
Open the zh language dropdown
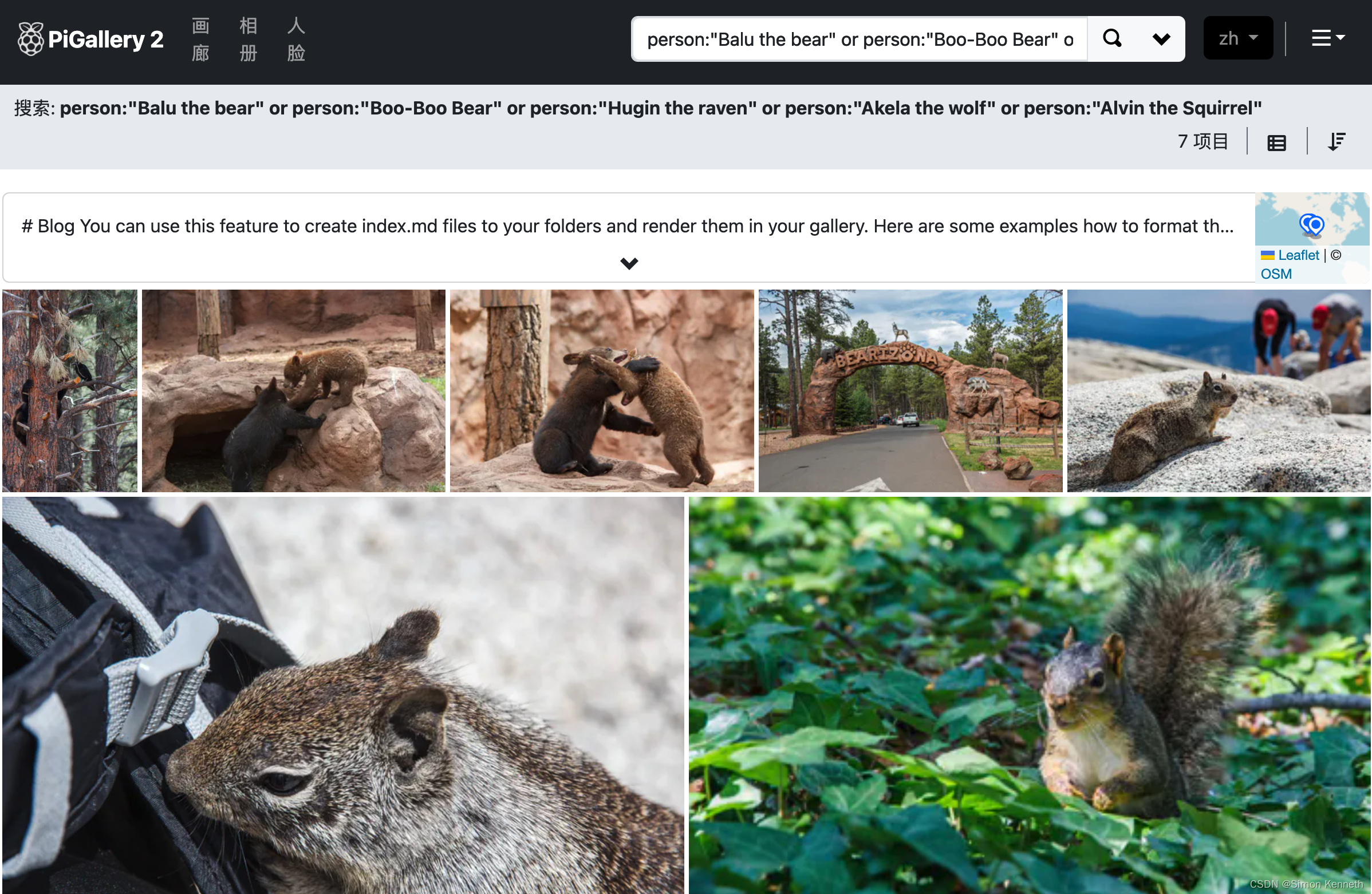point(1237,38)
